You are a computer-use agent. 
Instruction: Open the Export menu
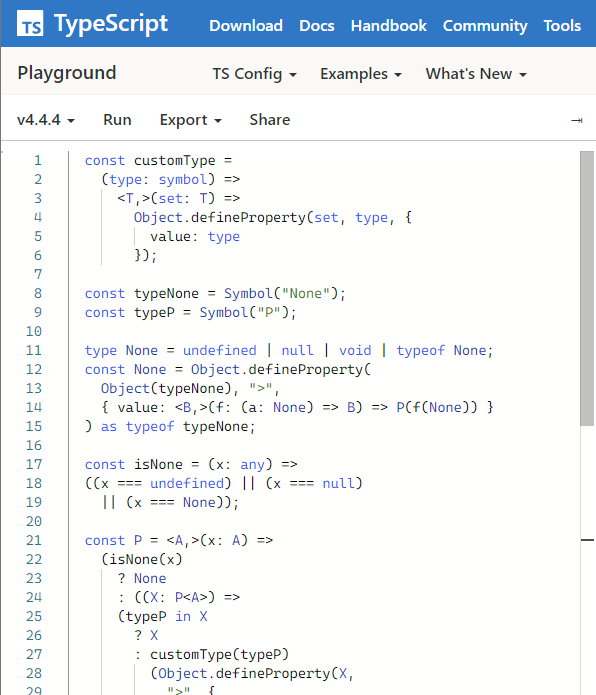coord(191,120)
